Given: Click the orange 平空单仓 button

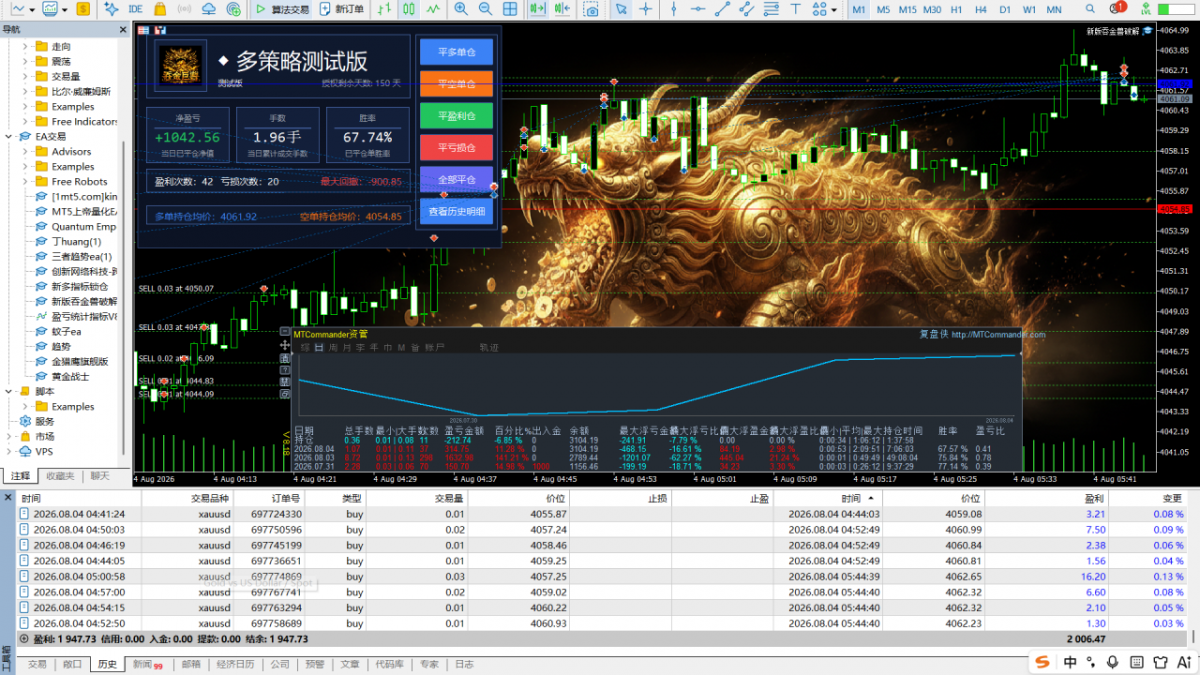Looking at the screenshot, I should [x=456, y=84].
